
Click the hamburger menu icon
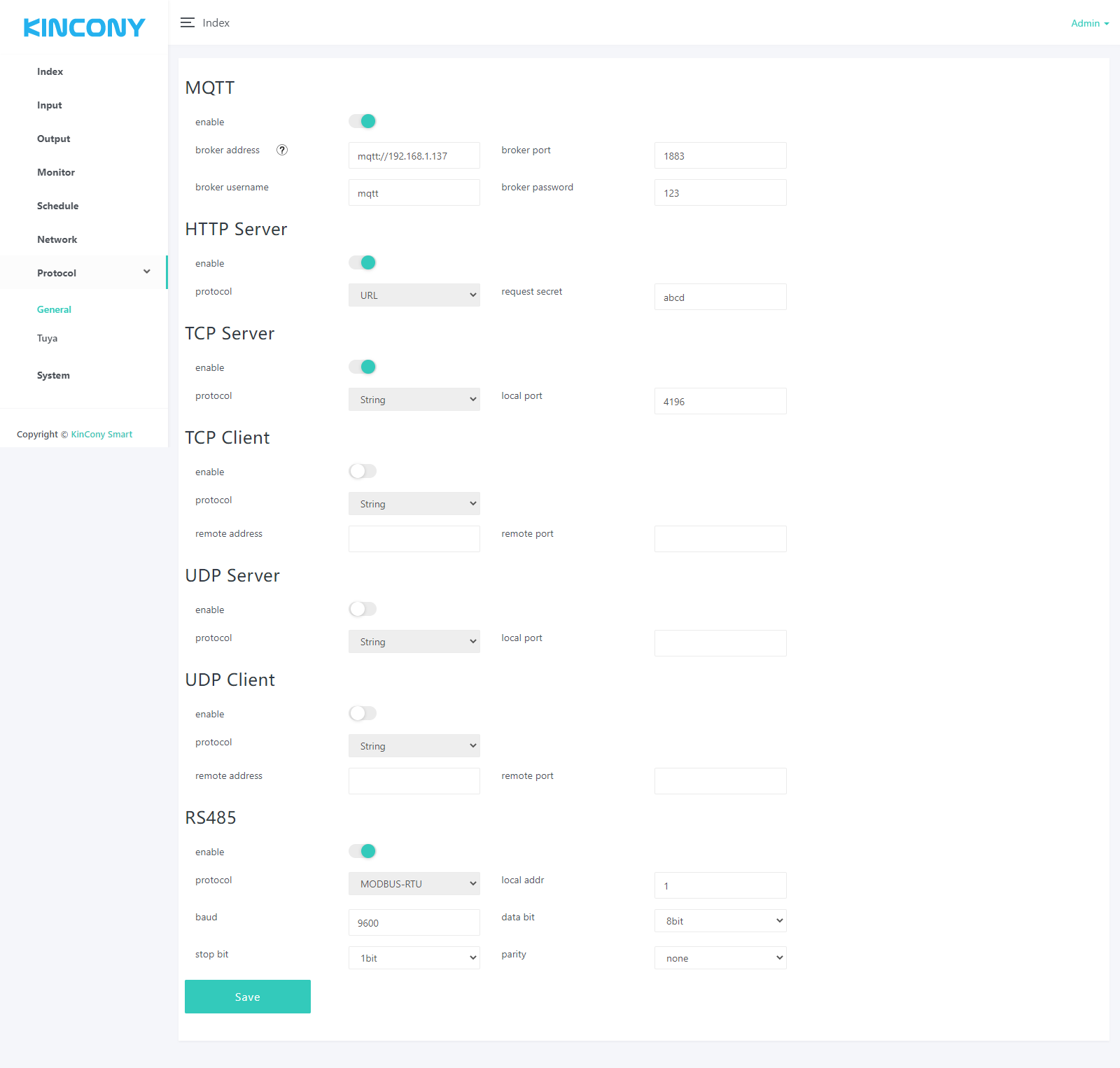[187, 23]
